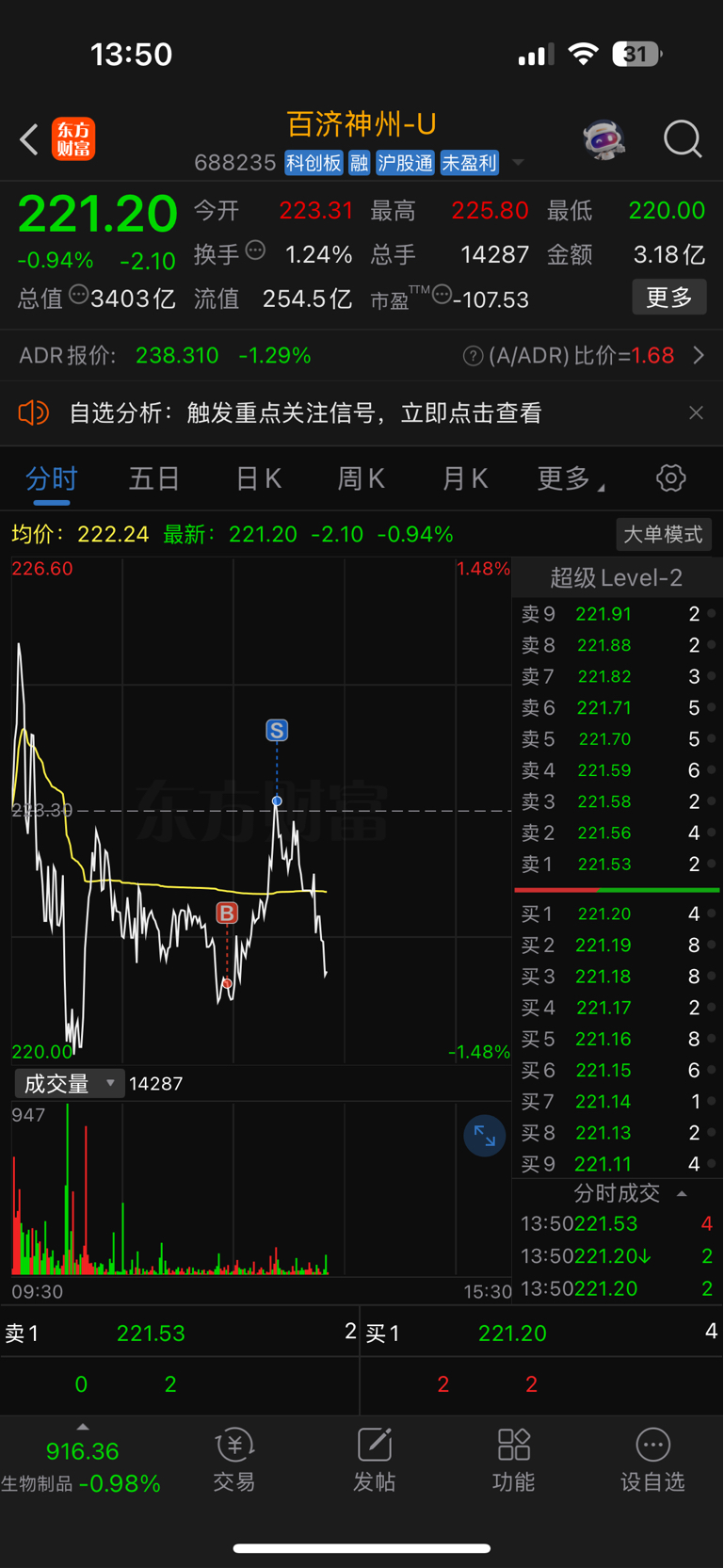Tap trade record 13:50 221.53
This screenshot has height=1568, width=724.
point(618,1224)
